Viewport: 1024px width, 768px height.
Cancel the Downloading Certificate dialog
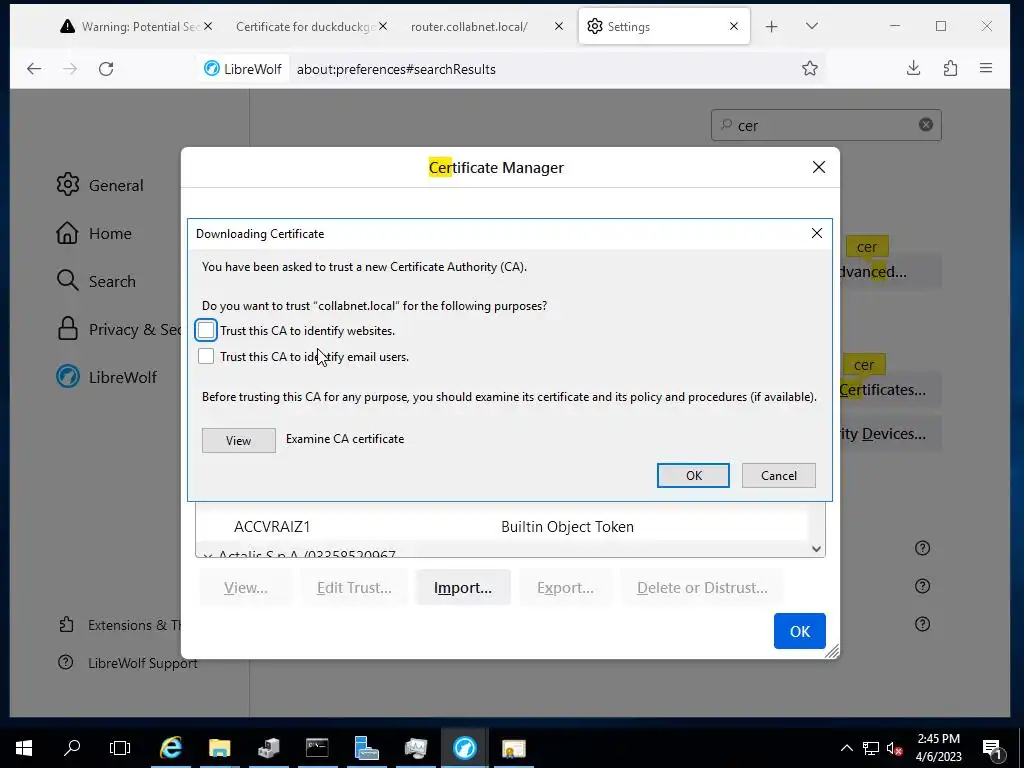(x=778, y=475)
